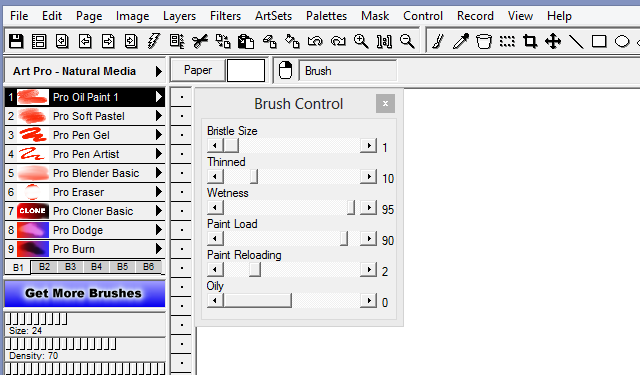Open the Filters menu
The width and height of the screenshot is (640, 375).
click(x=225, y=16)
